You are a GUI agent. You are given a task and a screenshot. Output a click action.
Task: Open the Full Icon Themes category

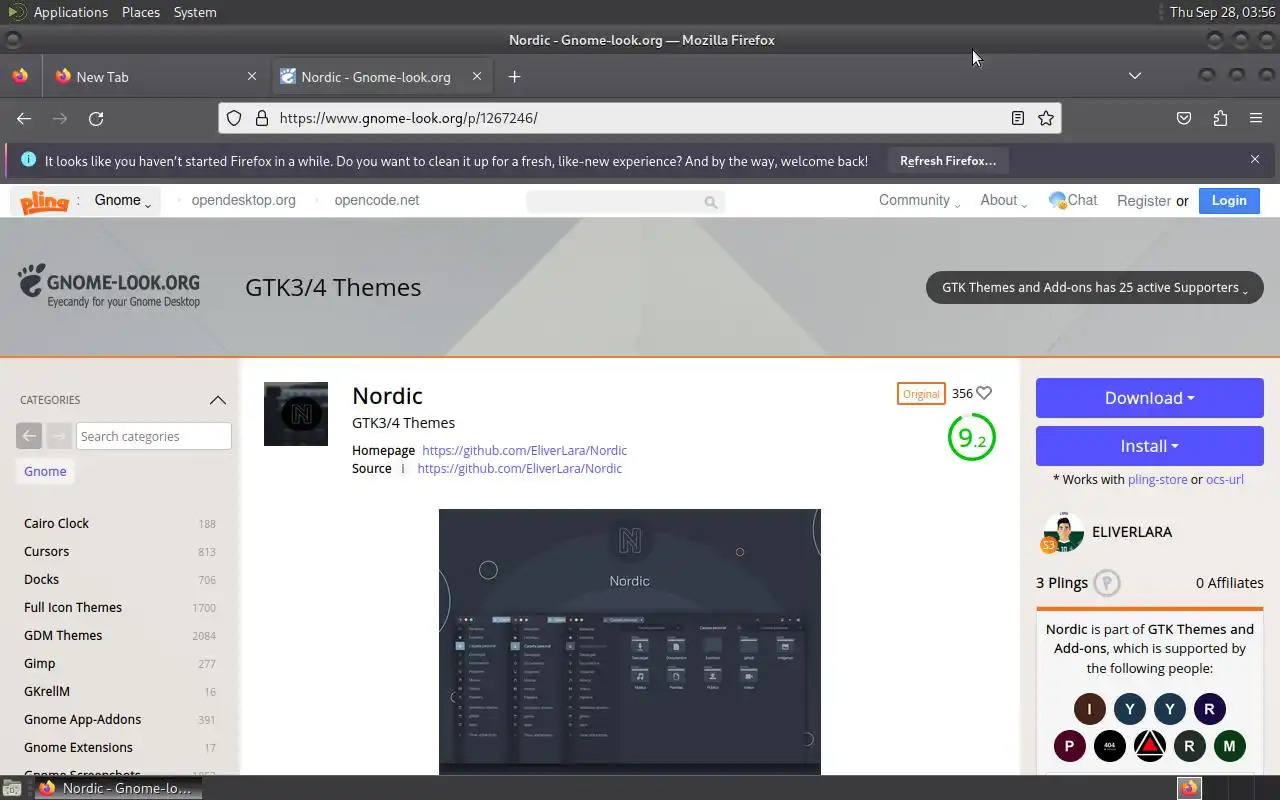click(73, 607)
